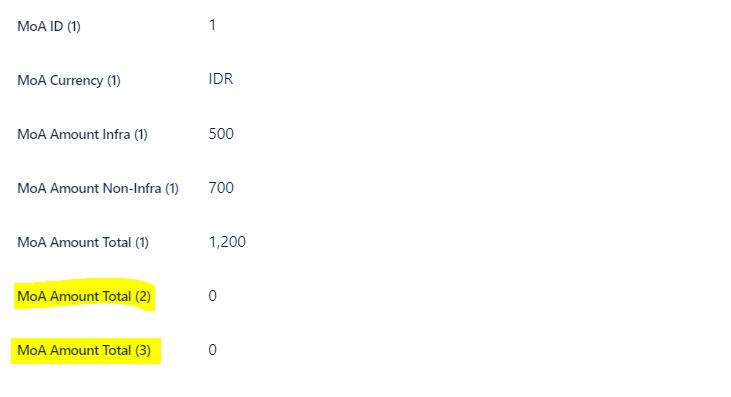Click the MoA Amount Total (1) label
The width and height of the screenshot is (731, 397).
[83, 242]
